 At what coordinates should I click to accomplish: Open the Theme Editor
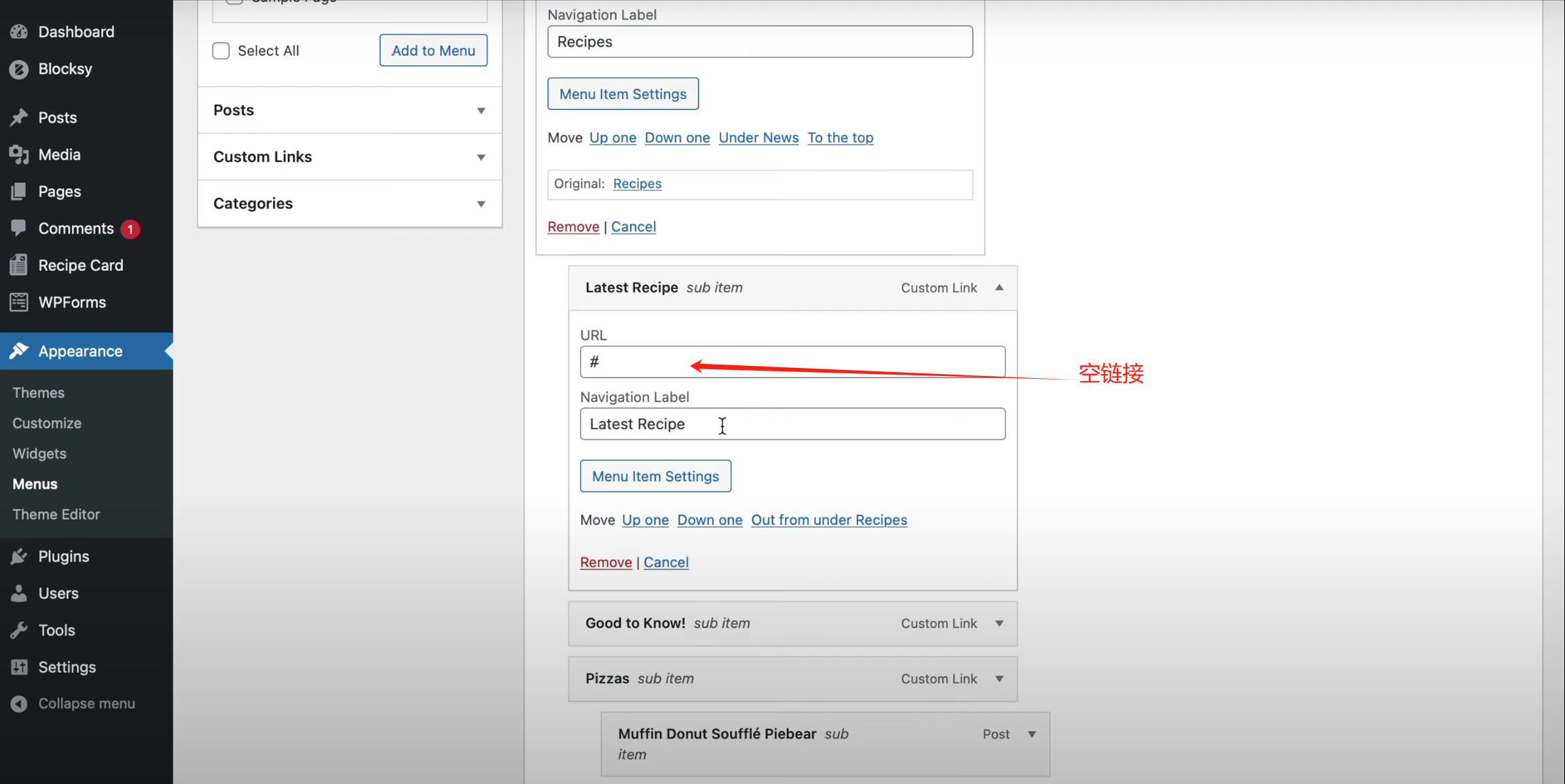click(56, 514)
